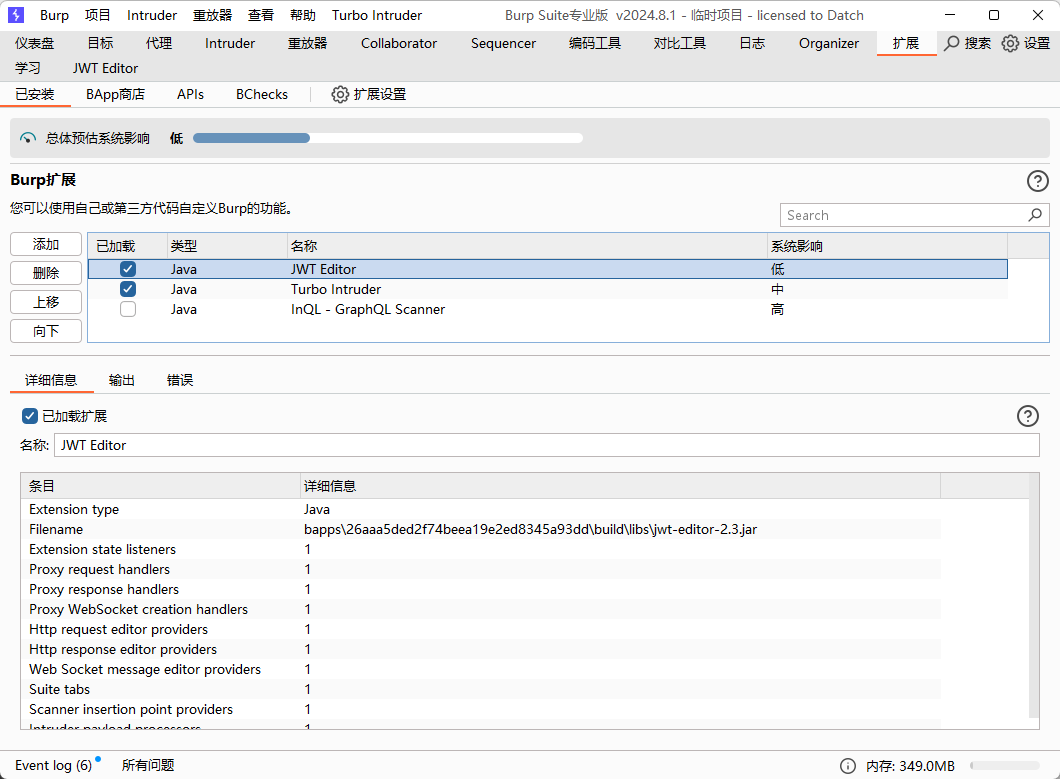This screenshot has height=779, width=1060.
Task: Open help icon in details panel
Action: click(1028, 416)
